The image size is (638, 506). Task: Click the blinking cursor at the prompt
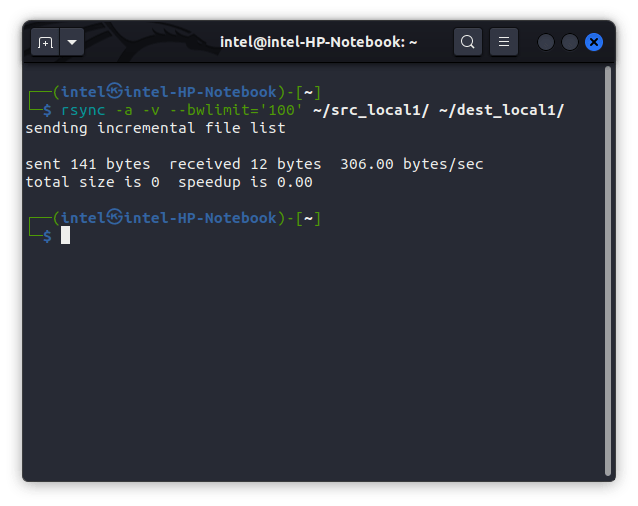pos(65,235)
